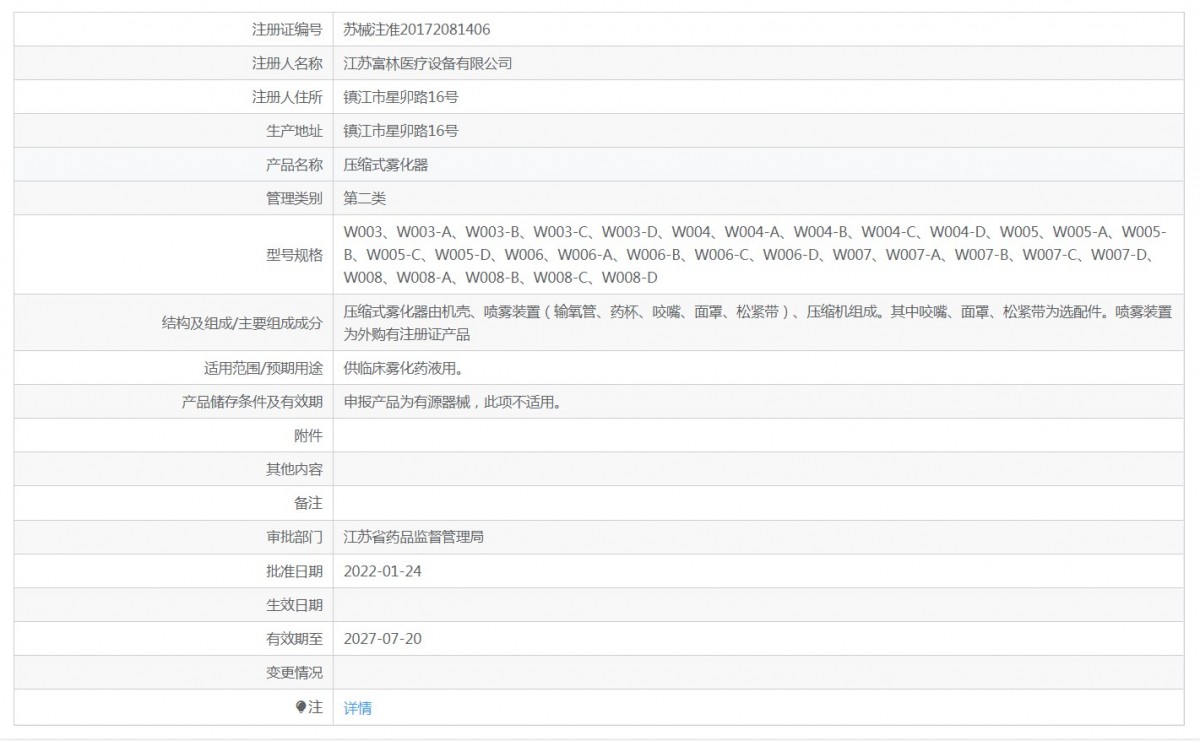Click the model list starting with W003
The width and height of the screenshot is (1200, 741).
click(x=755, y=254)
